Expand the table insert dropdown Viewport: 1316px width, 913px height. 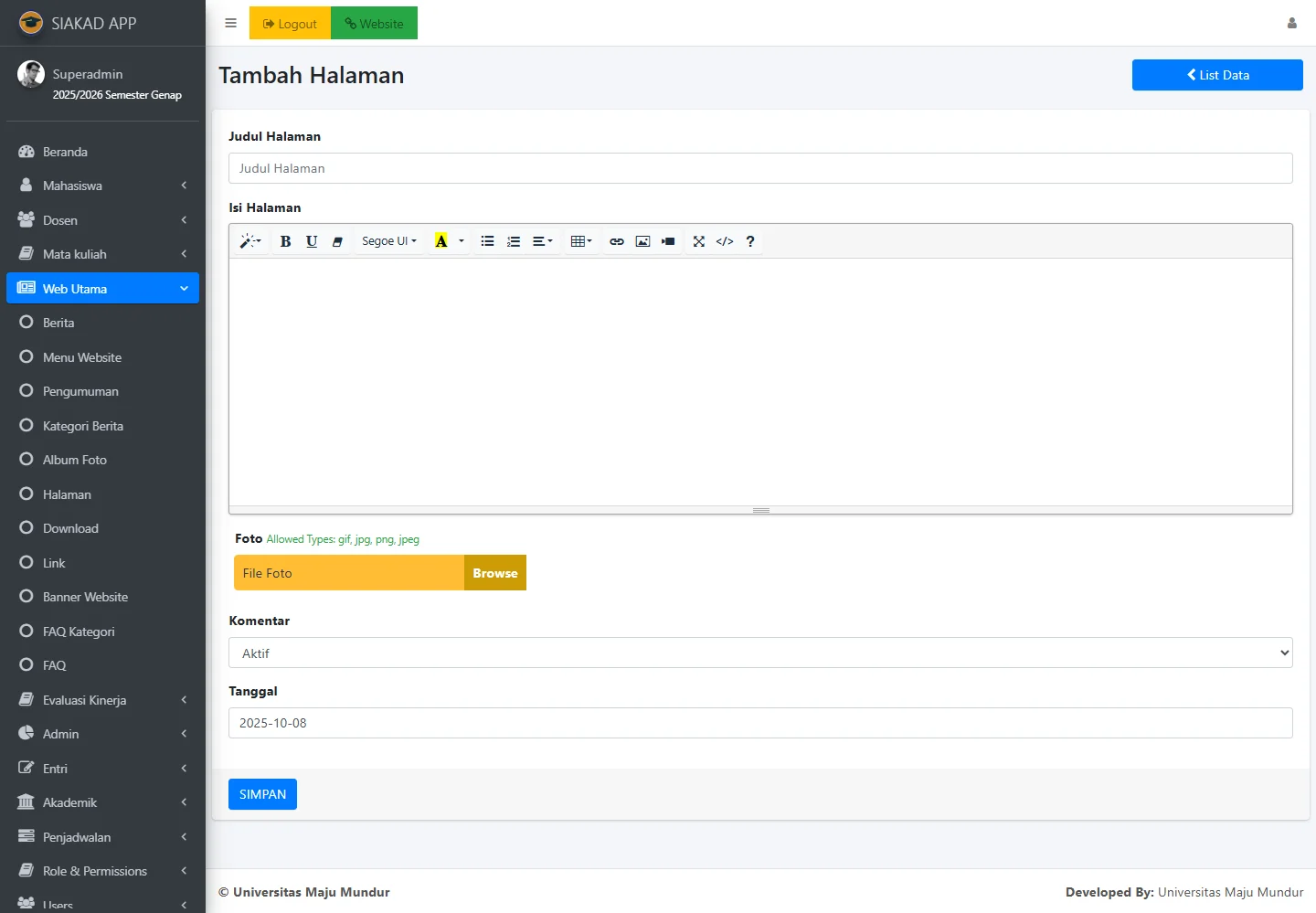(581, 241)
